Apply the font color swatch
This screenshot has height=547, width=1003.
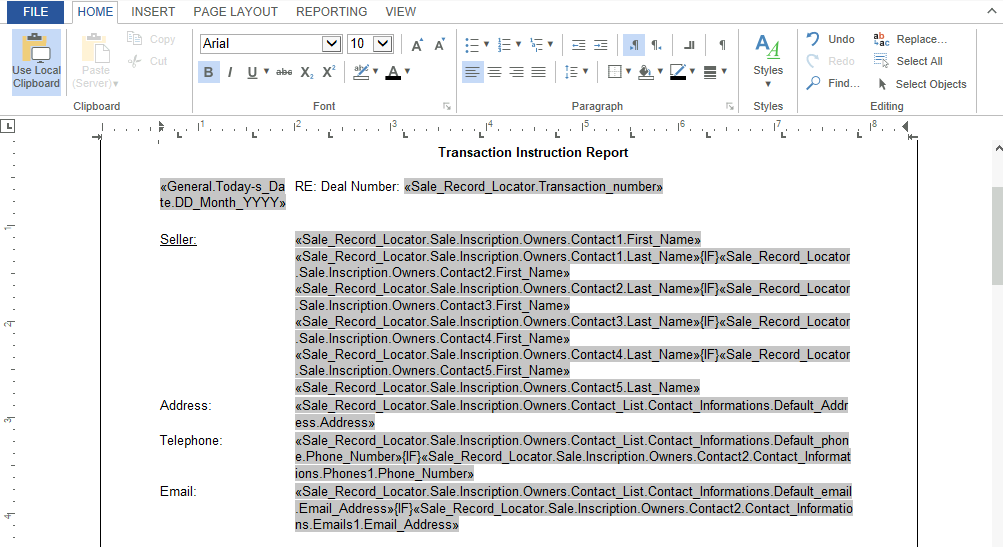coord(393,72)
